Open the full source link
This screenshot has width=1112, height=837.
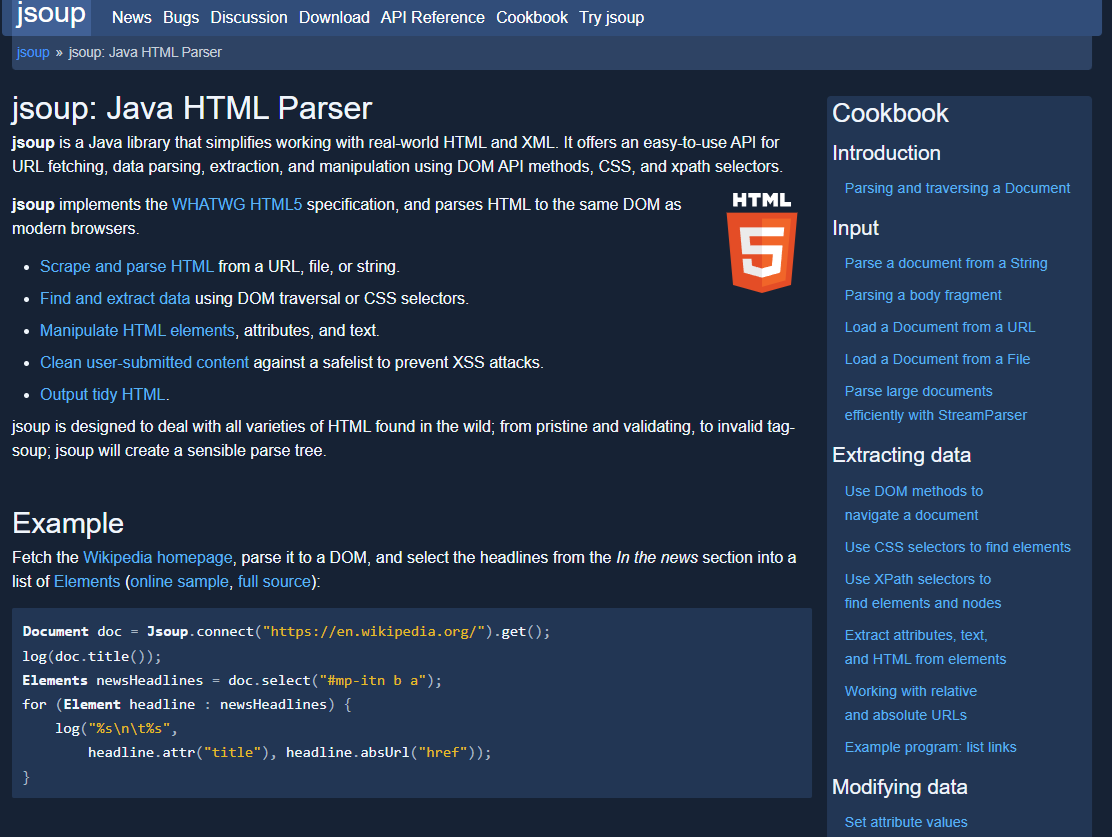tap(274, 582)
